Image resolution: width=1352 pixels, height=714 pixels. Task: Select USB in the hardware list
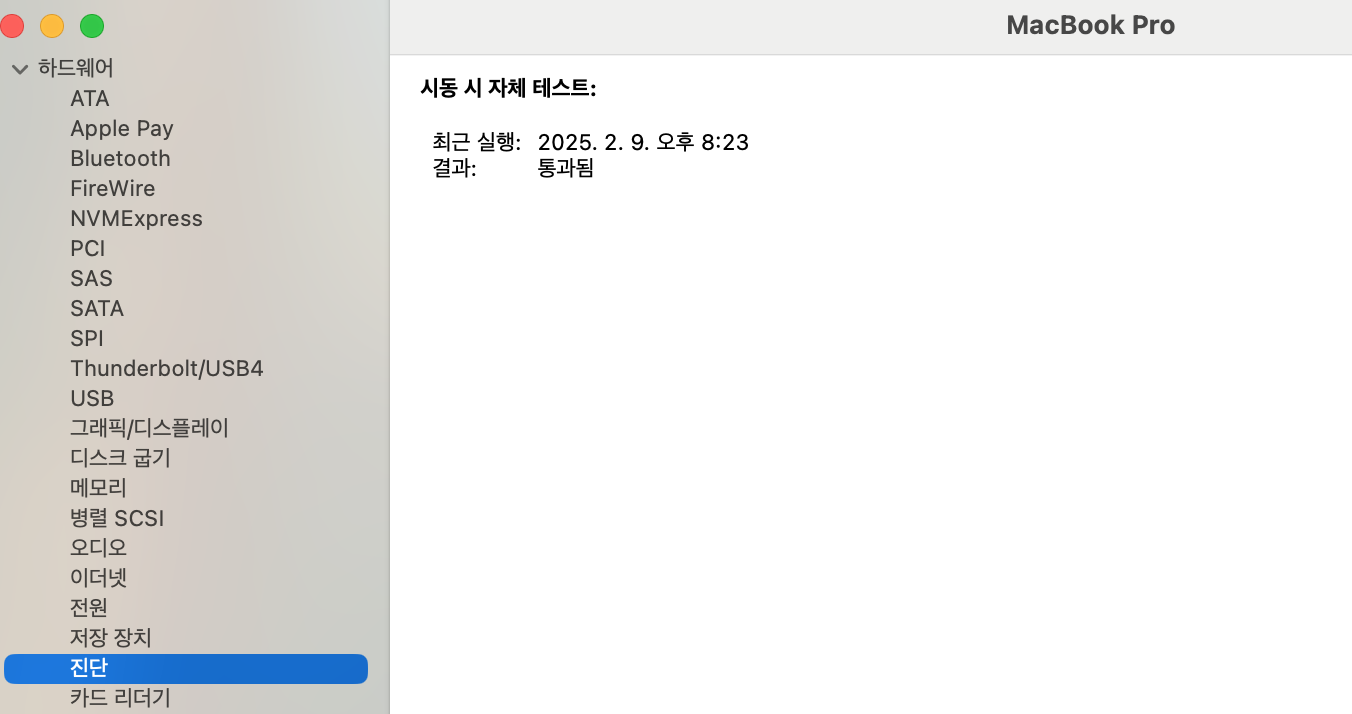coord(92,399)
